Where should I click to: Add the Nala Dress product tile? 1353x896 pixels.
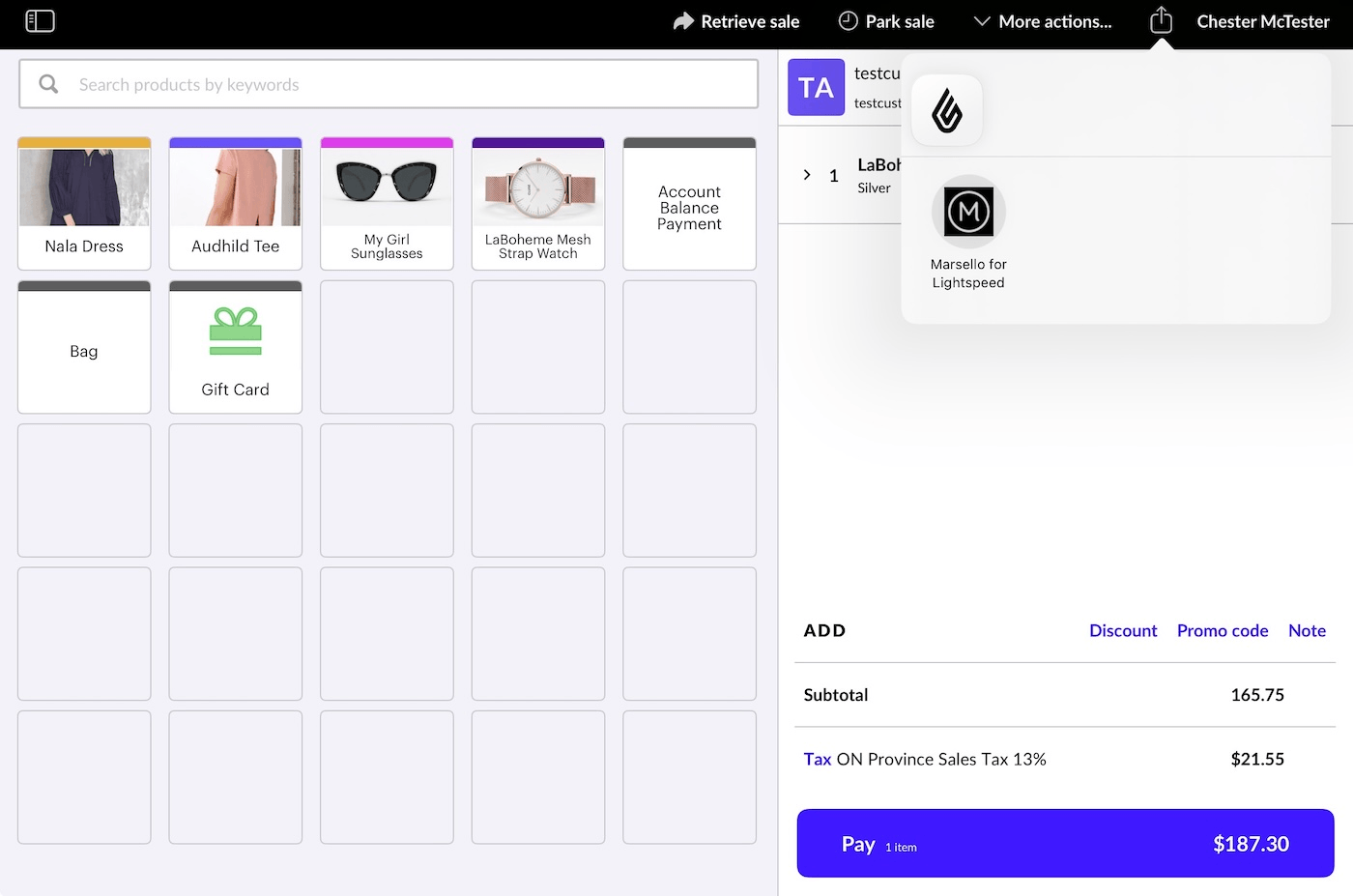pos(84,203)
